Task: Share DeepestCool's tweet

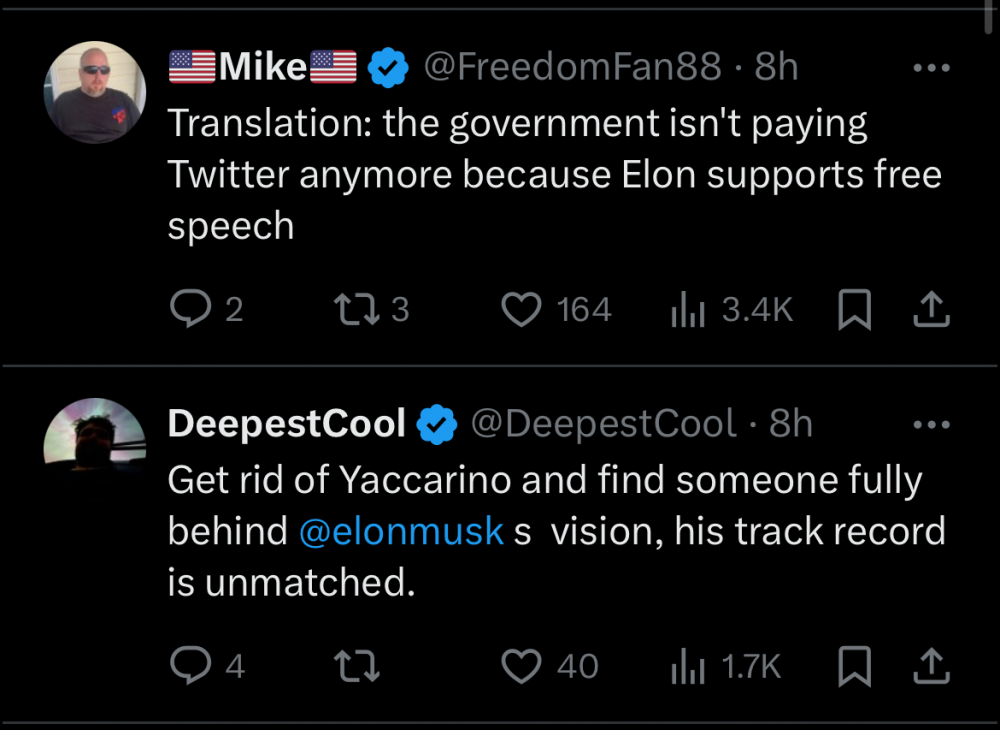Action: coord(930,666)
